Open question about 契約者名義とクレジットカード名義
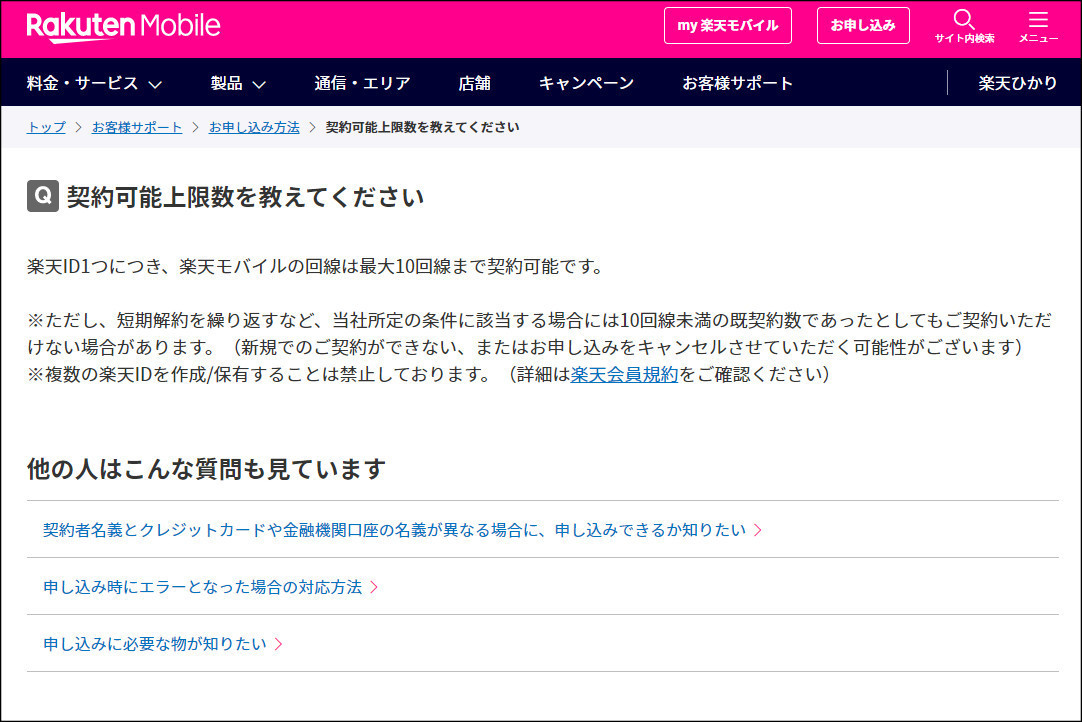The width and height of the screenshot is (1082, 722). 402,529
